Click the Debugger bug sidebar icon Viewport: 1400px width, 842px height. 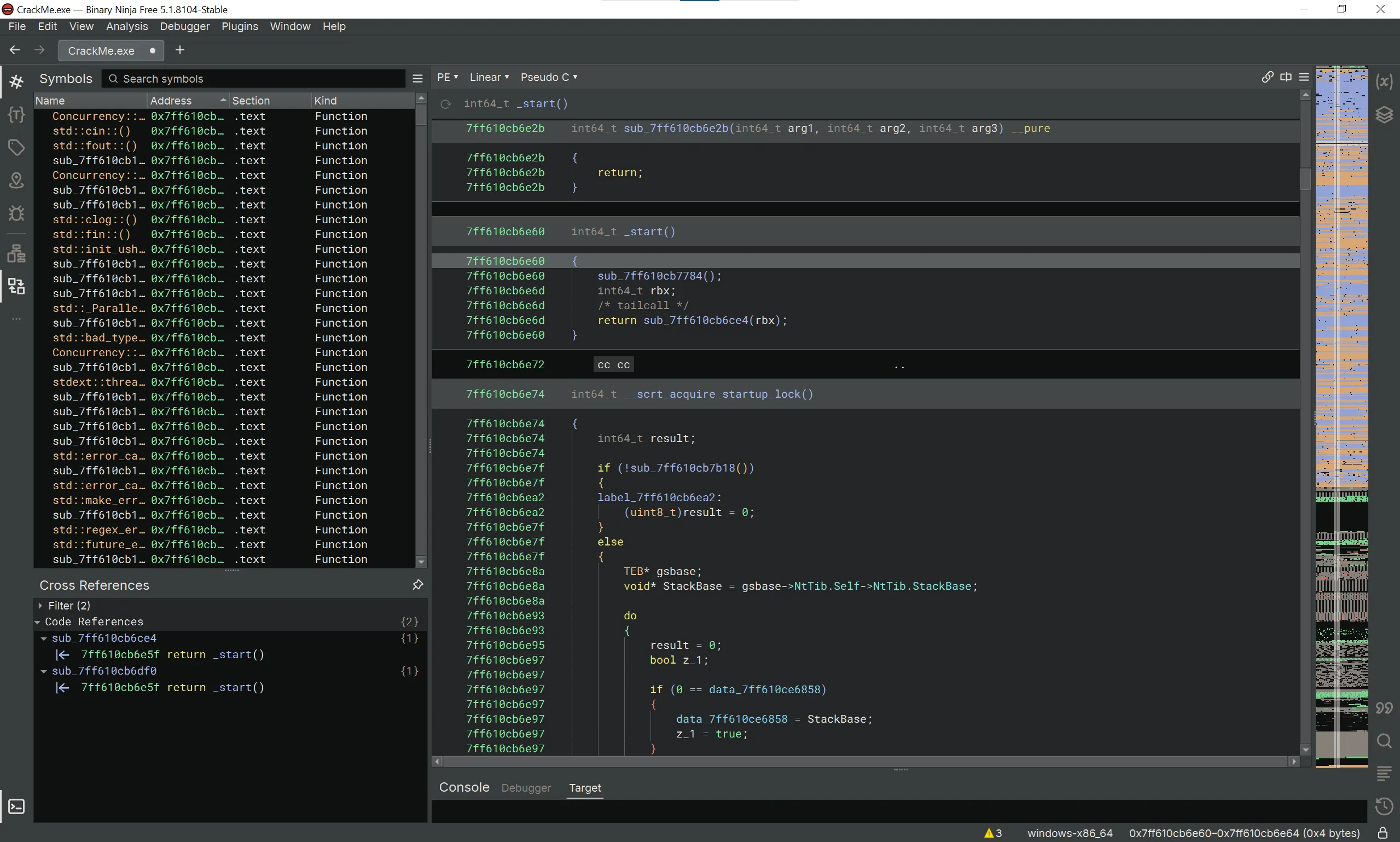[16, 213]
